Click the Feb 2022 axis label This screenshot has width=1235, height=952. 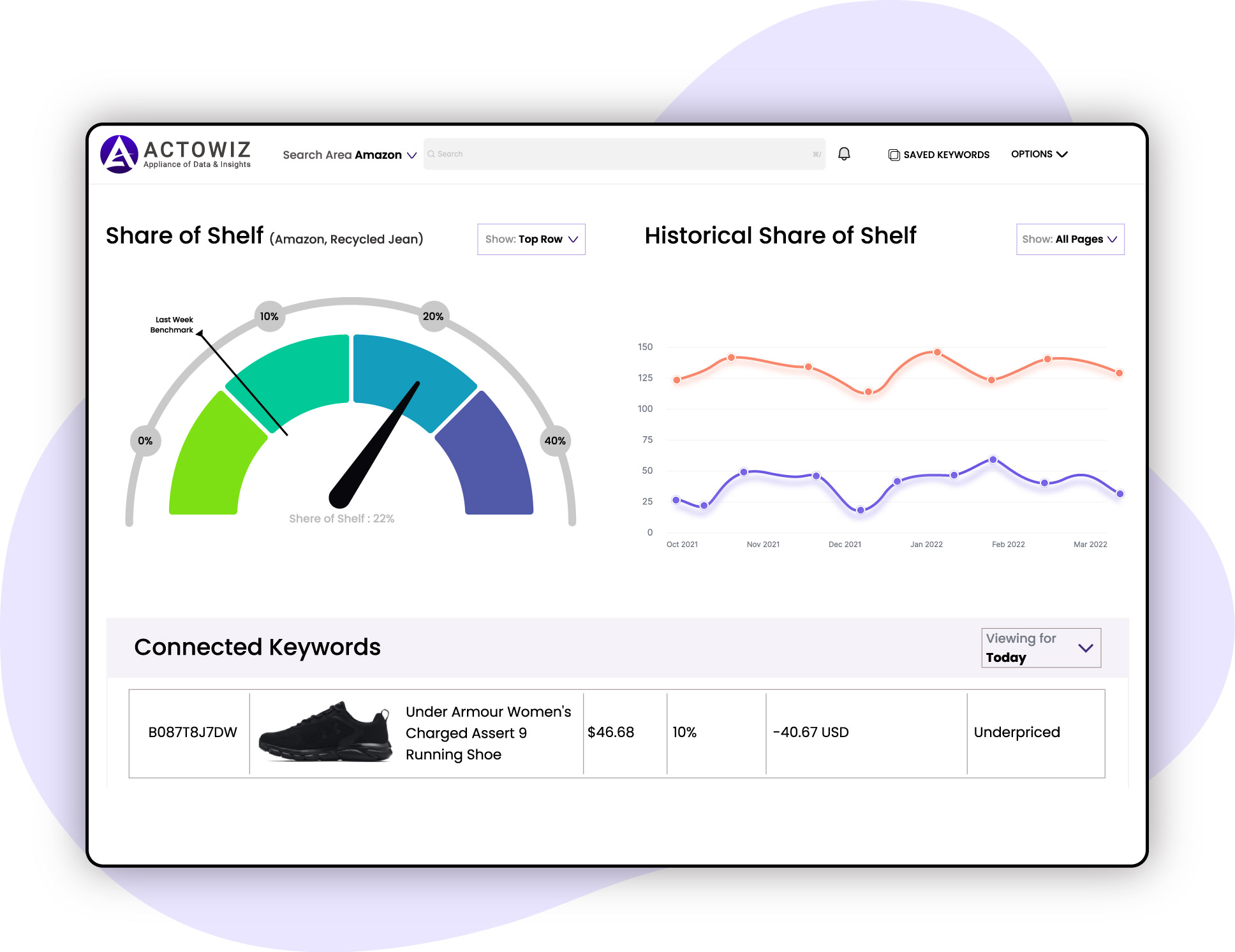coord(1008,545)
